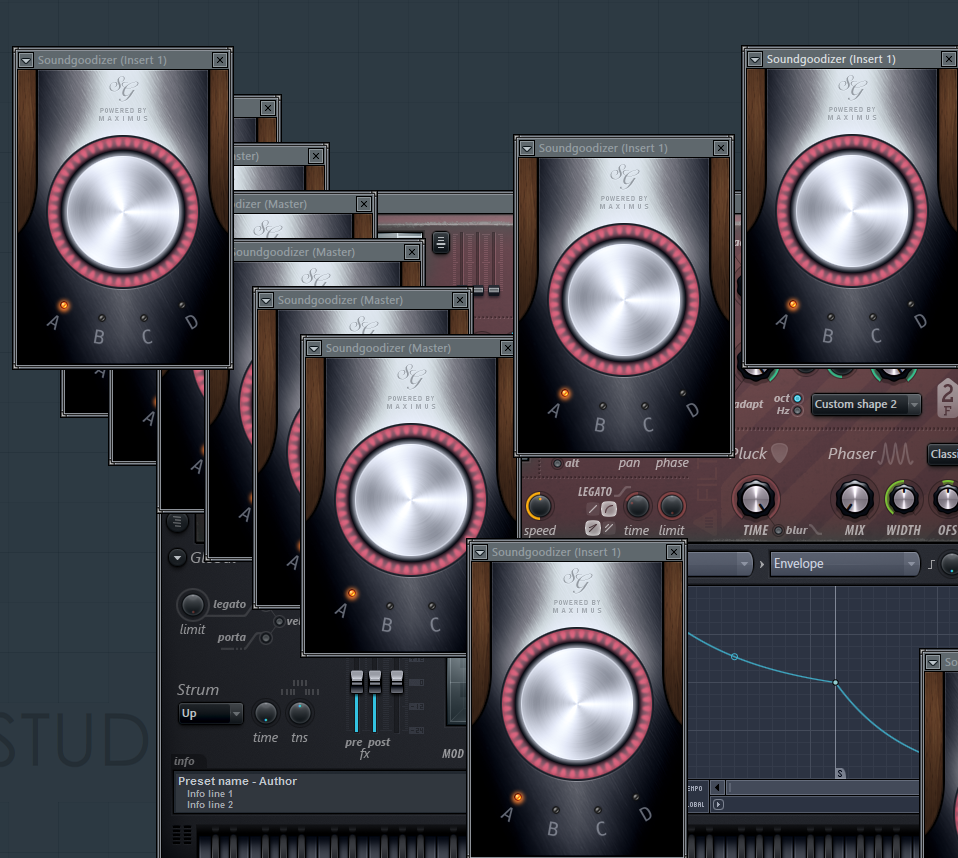The height and width of the screenshot is (858, 958).
Task: Open options menu arrow of the top-right Soundgoodizer window
Action: click(755, 59)
